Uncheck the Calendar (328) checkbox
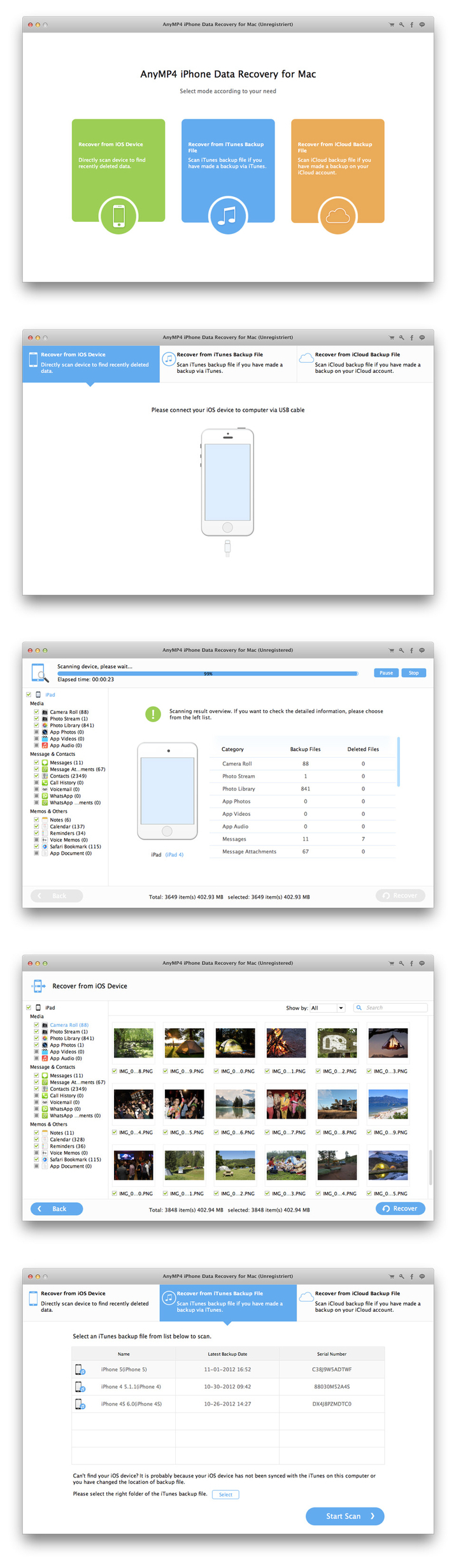Screen dimensions: 456x1568 [36, 1140]
